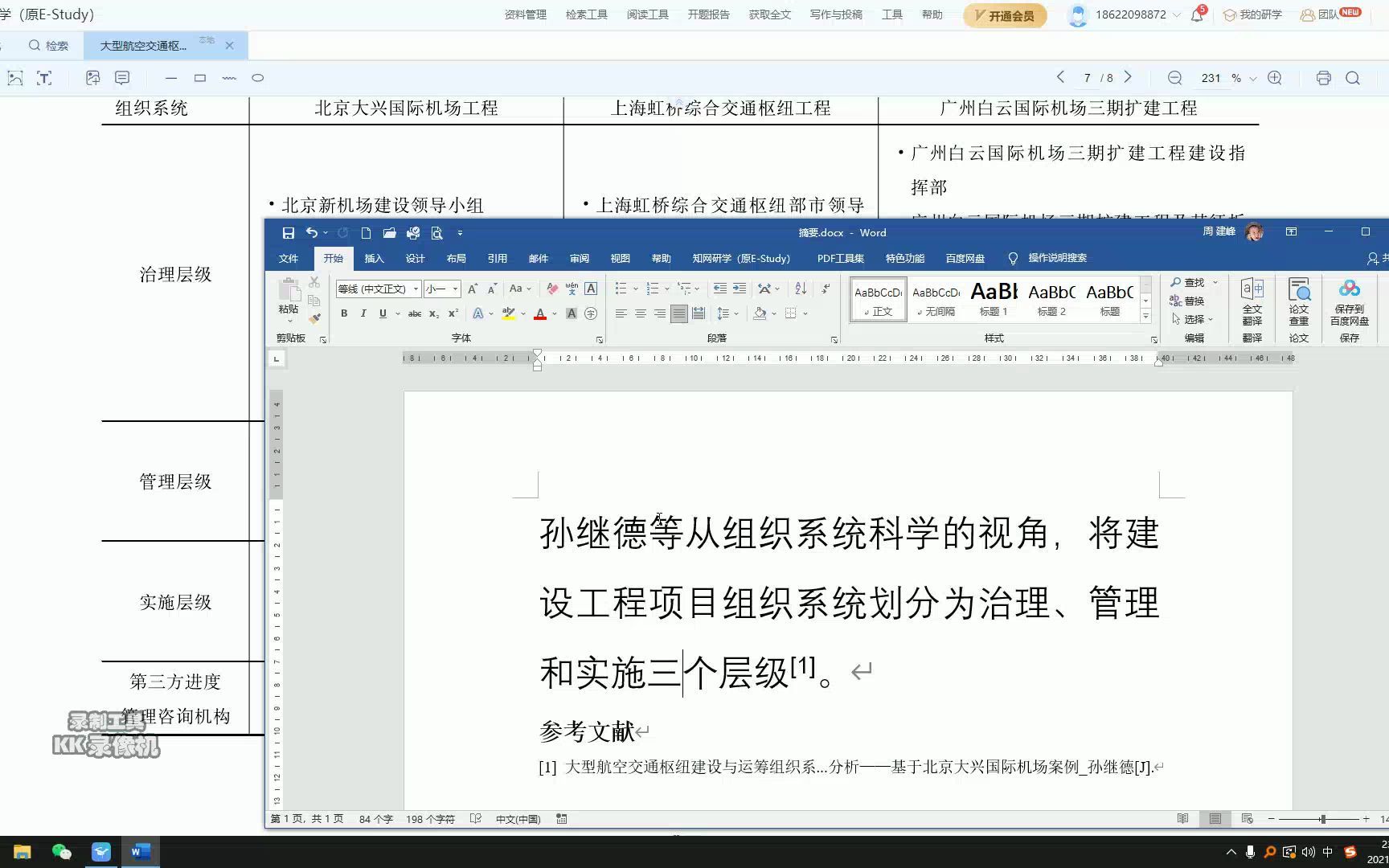
Task: Click 保存到百度网盘 save icon
Action: pyautogui.click(x=1349, y=301)
